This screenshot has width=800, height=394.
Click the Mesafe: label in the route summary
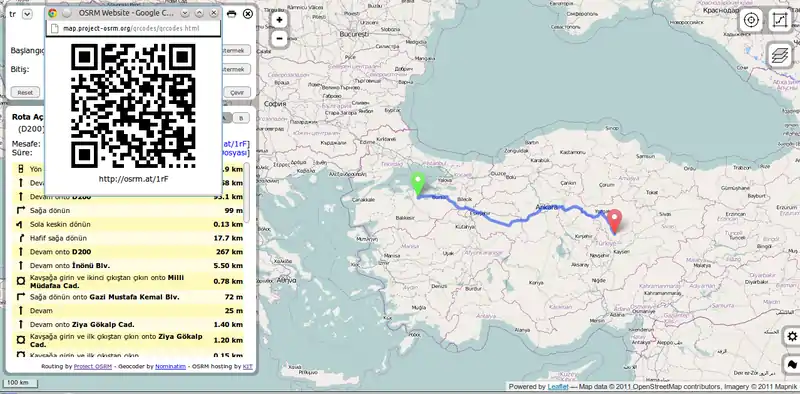(26, 144)
